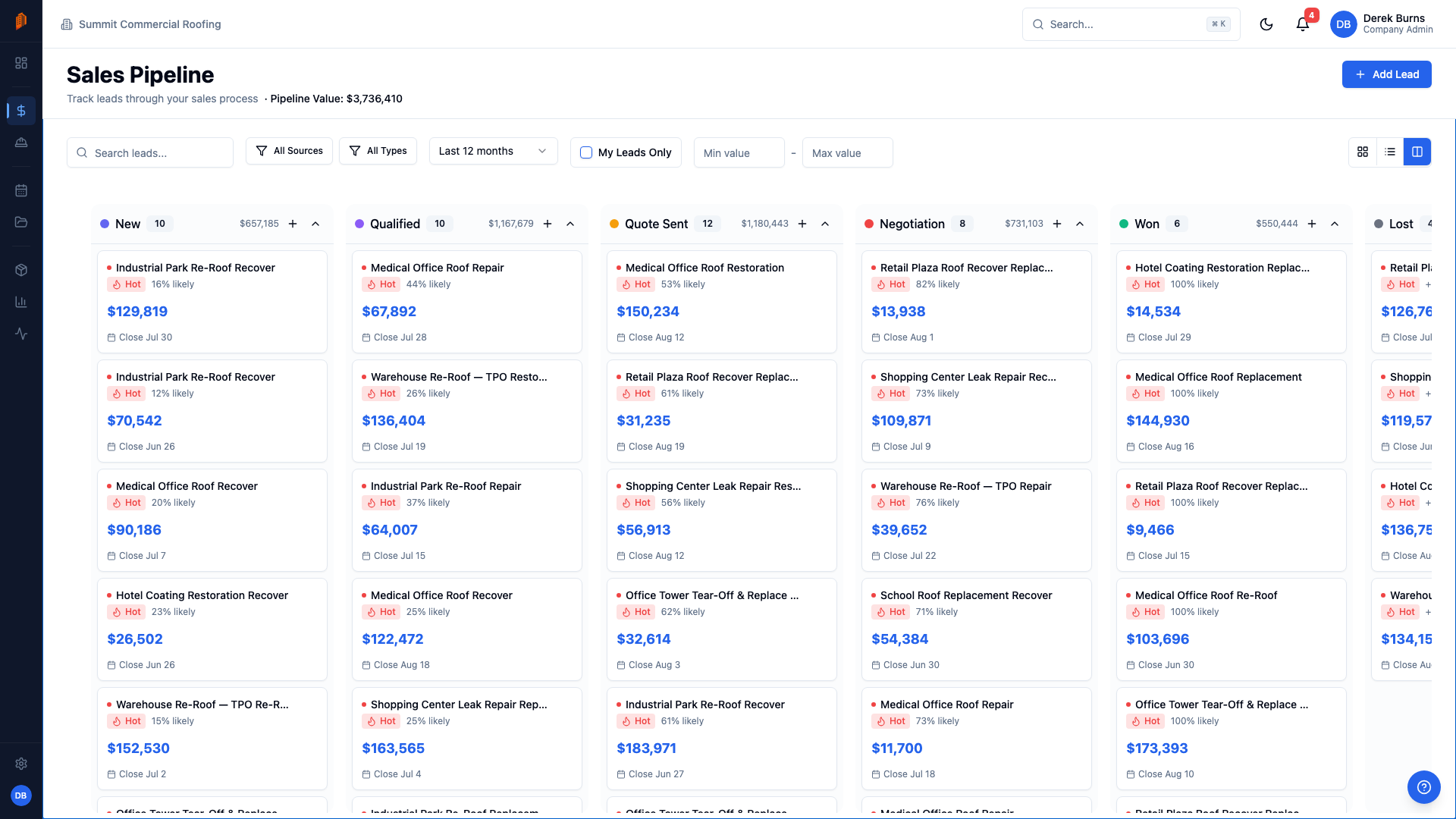Click the $173,393 Office Tower Tear-Off amount
Image resolution: width=1456 pixels, height=819 pixels.
[x=1157, y=748]
